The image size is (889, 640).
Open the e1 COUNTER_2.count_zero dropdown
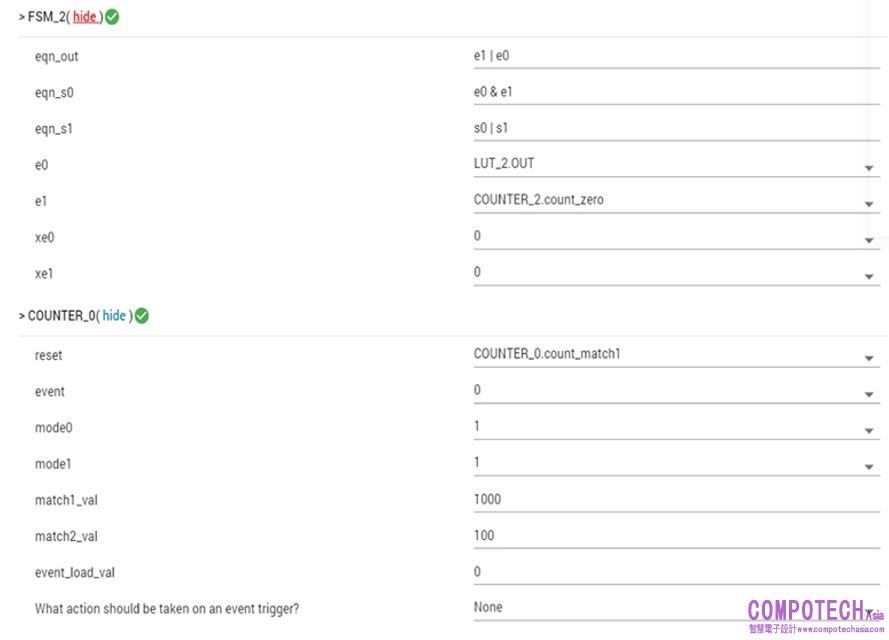pos(869,204)
